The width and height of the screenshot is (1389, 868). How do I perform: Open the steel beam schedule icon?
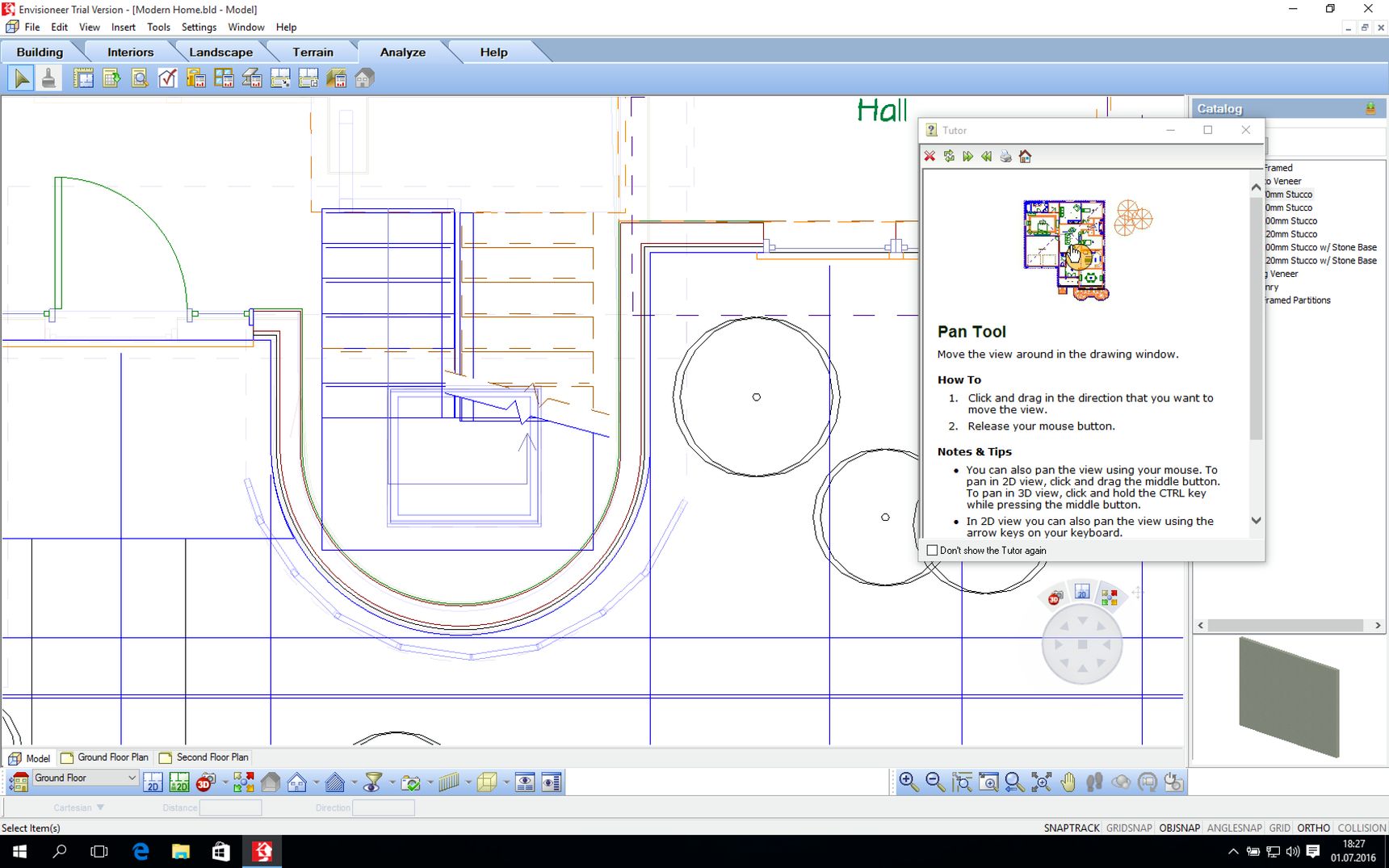[252, 78]
